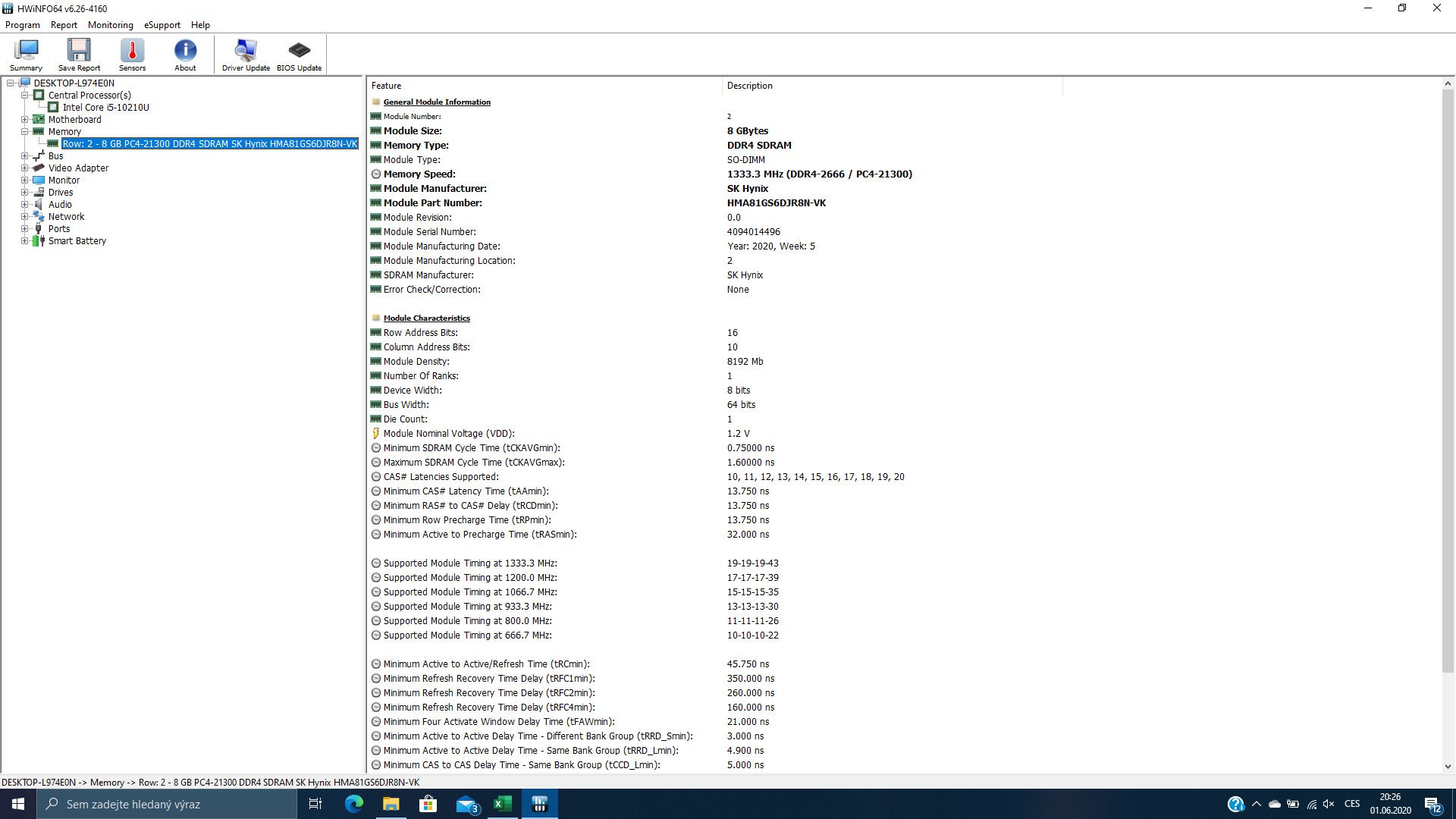Expand the Video Adapter tree node

click(x=24, y=168)
